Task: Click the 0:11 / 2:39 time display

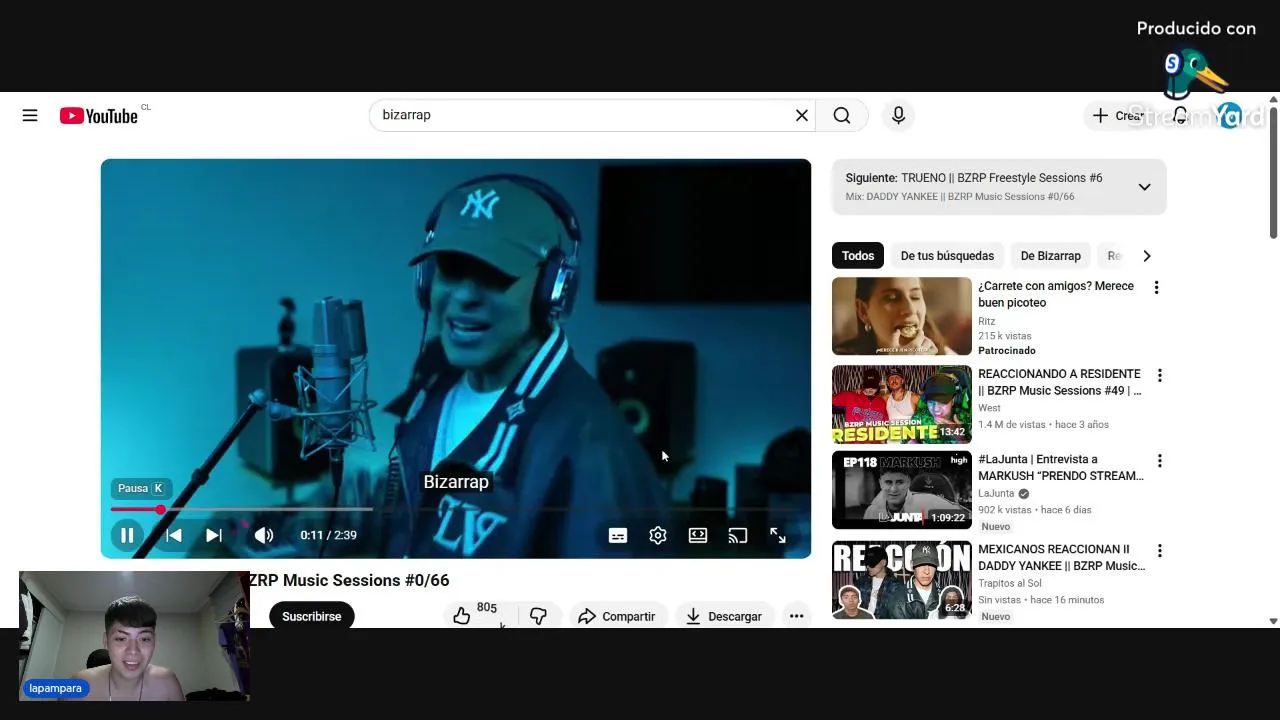Action: tap(329, 535)
